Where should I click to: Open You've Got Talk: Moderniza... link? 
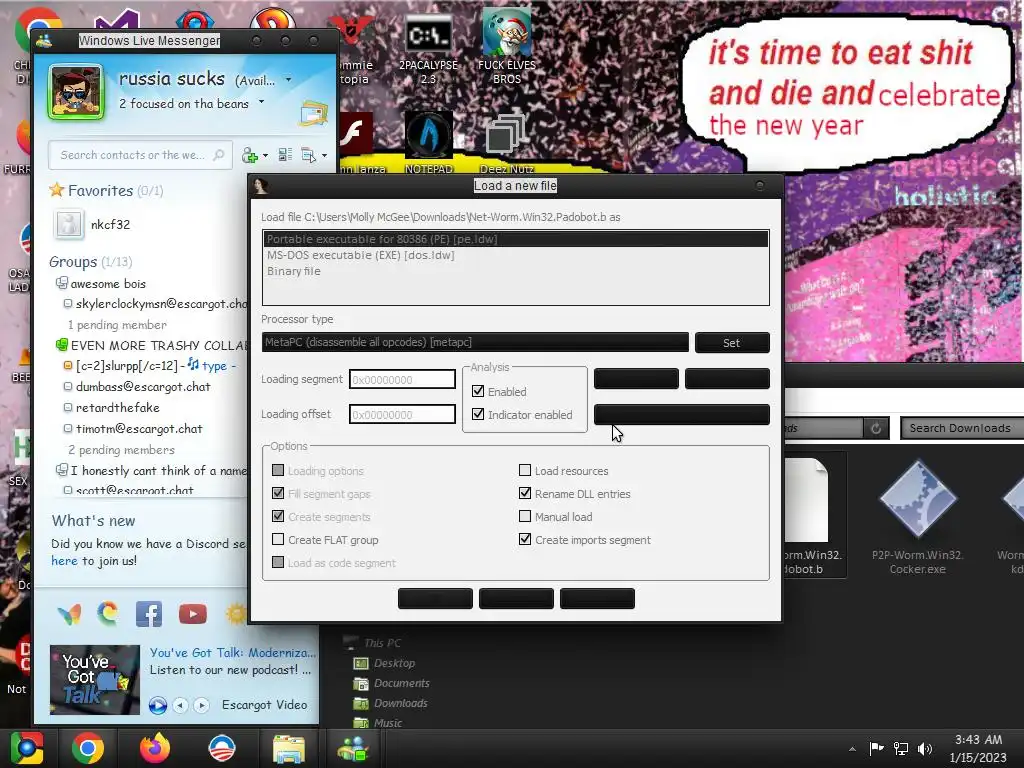coord(232,652)
